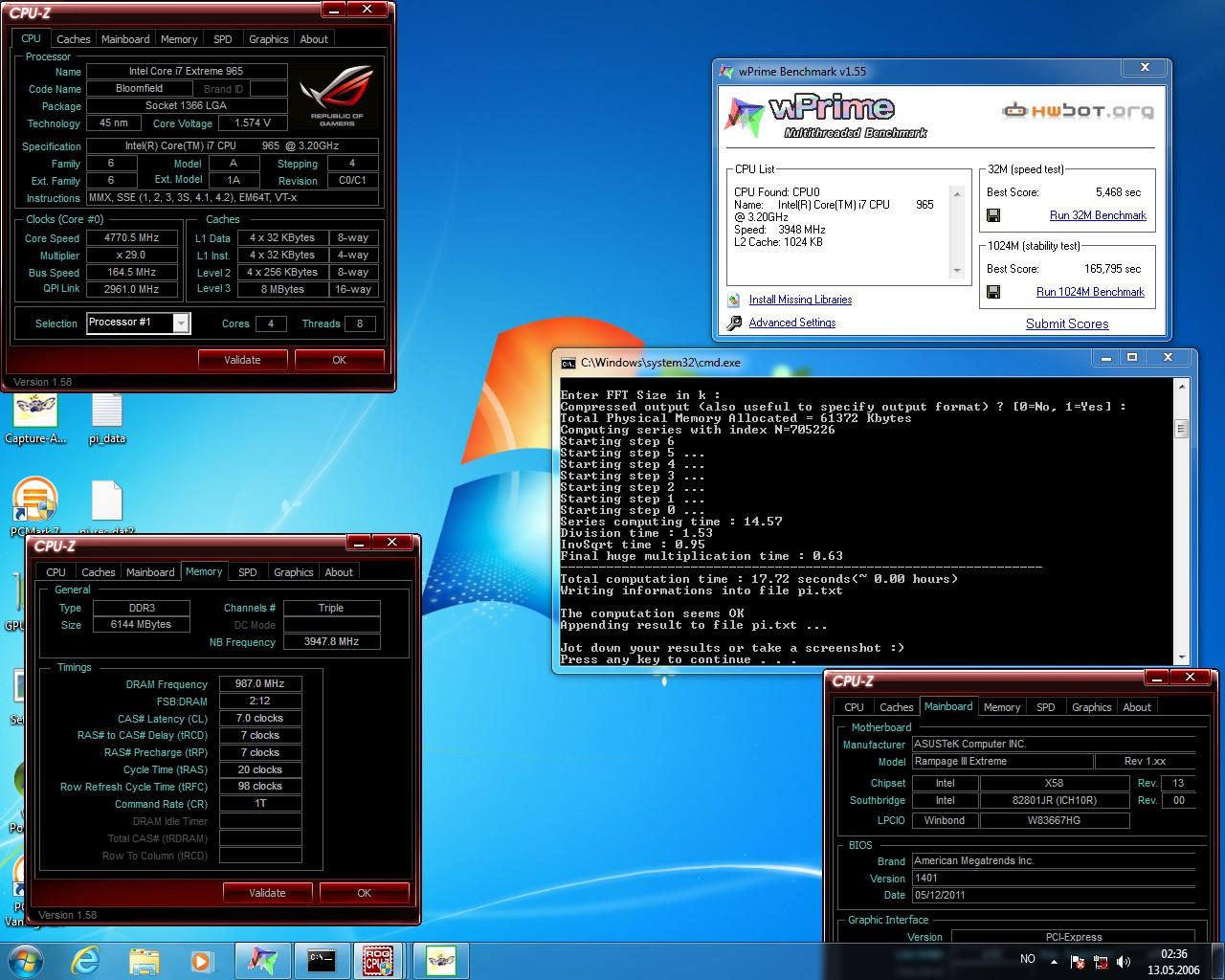Switch to the ROG CPU-Z taskbar button
Viewport: 1225px width, 980px height.
pyautogui.click(x=379, y=960)
